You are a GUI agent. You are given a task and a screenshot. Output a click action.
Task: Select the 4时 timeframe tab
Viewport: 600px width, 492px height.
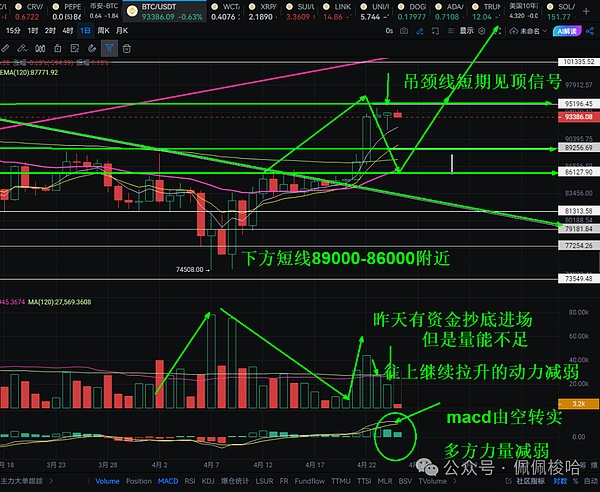point(67,31)
